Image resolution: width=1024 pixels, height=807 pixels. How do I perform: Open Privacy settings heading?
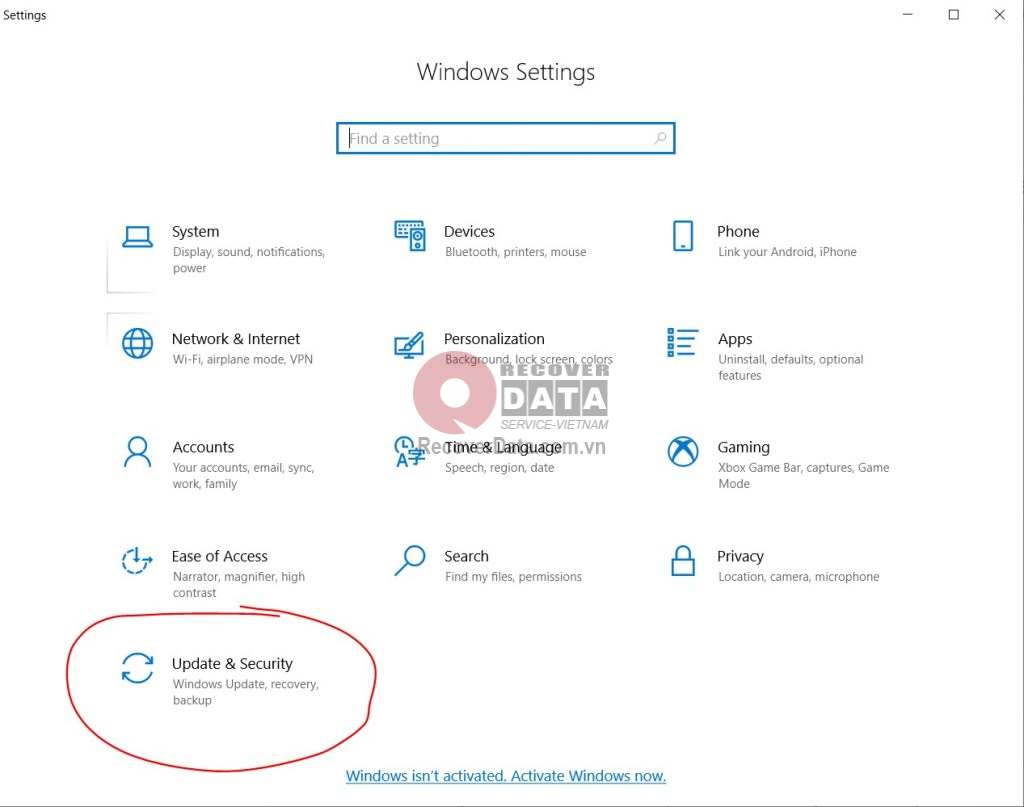tap(741, 557)
